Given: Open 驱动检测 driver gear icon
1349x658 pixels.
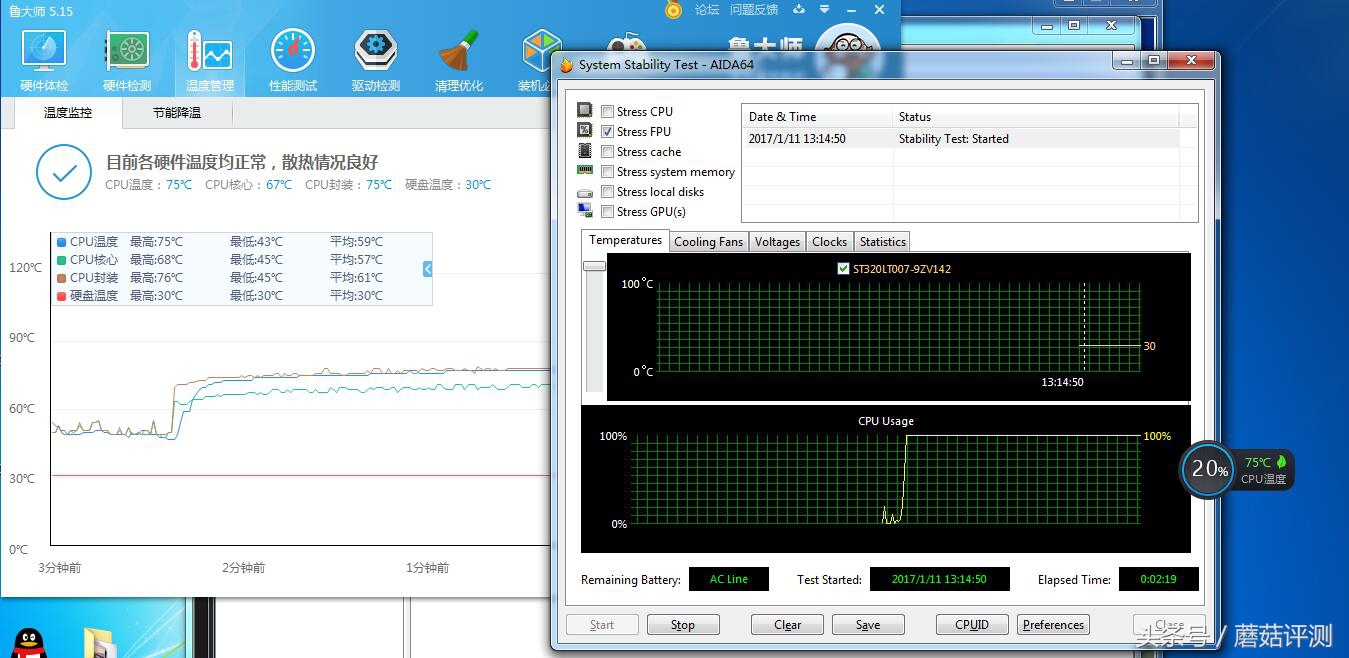Looking at the screenshot, I should coord(375,58).
